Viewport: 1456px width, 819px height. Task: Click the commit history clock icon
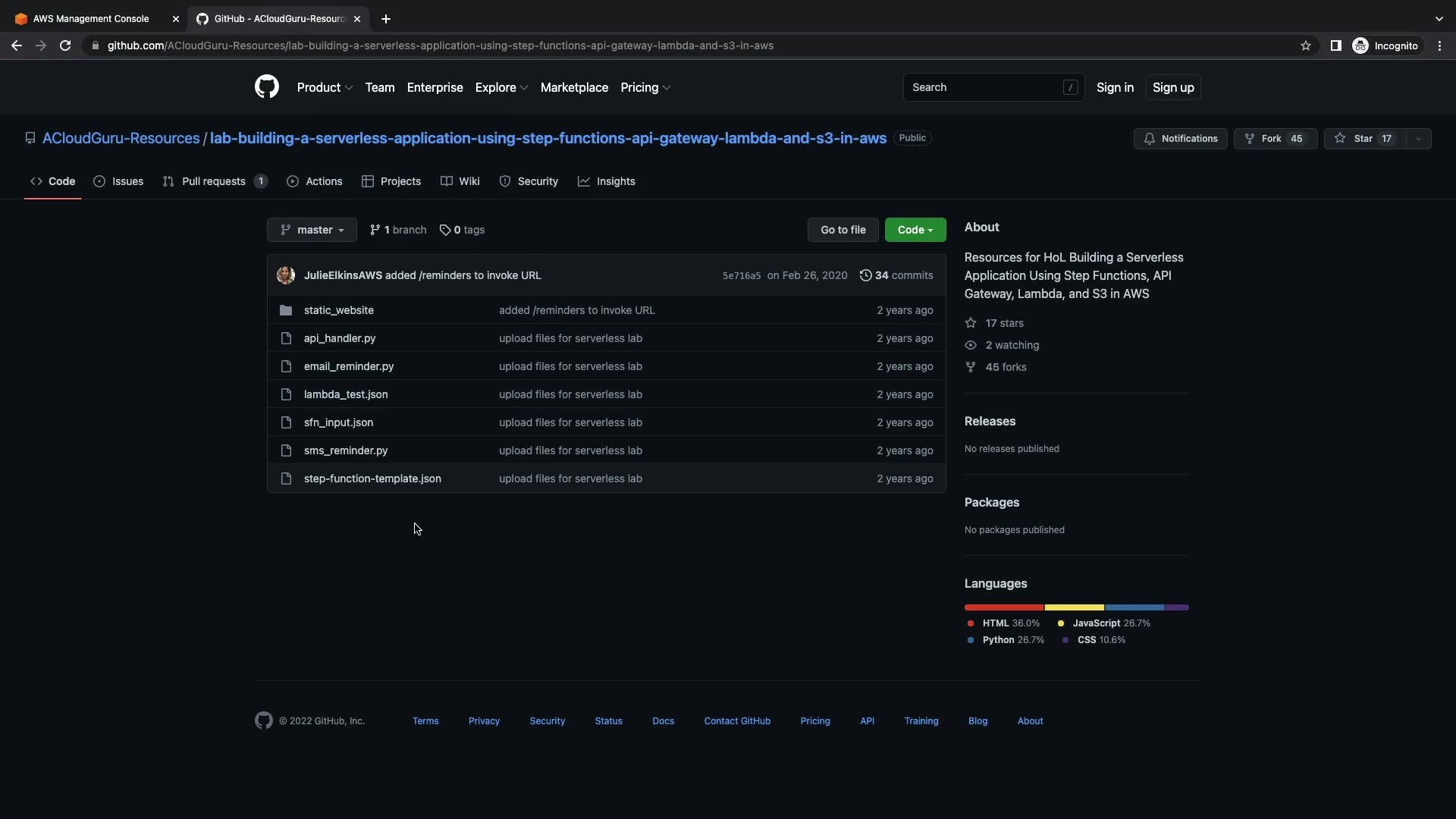(865, 275)
